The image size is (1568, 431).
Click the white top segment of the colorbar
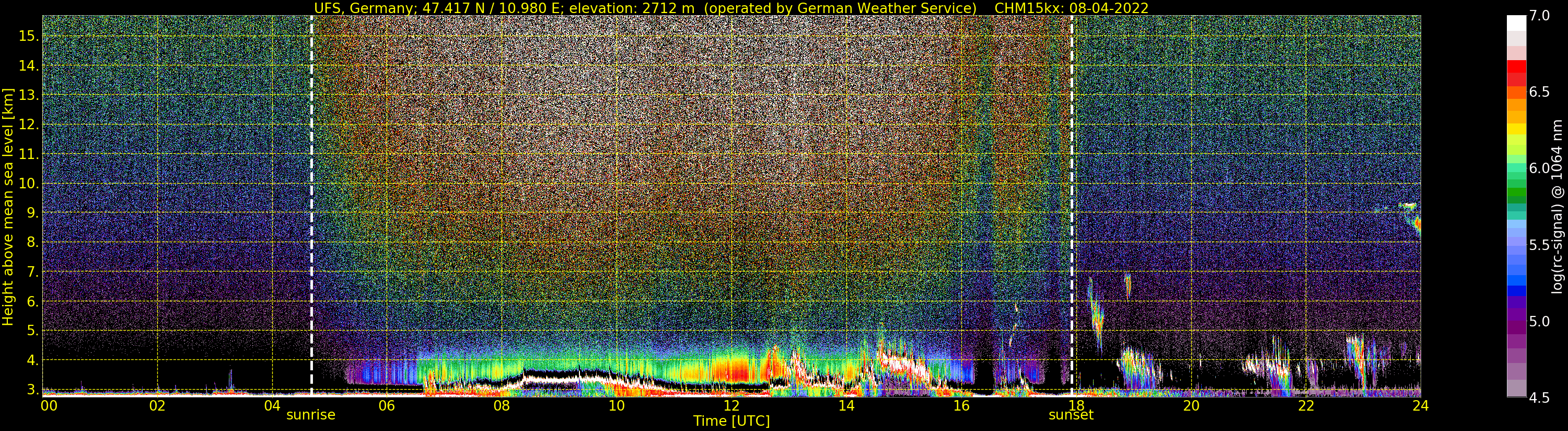1516,23
